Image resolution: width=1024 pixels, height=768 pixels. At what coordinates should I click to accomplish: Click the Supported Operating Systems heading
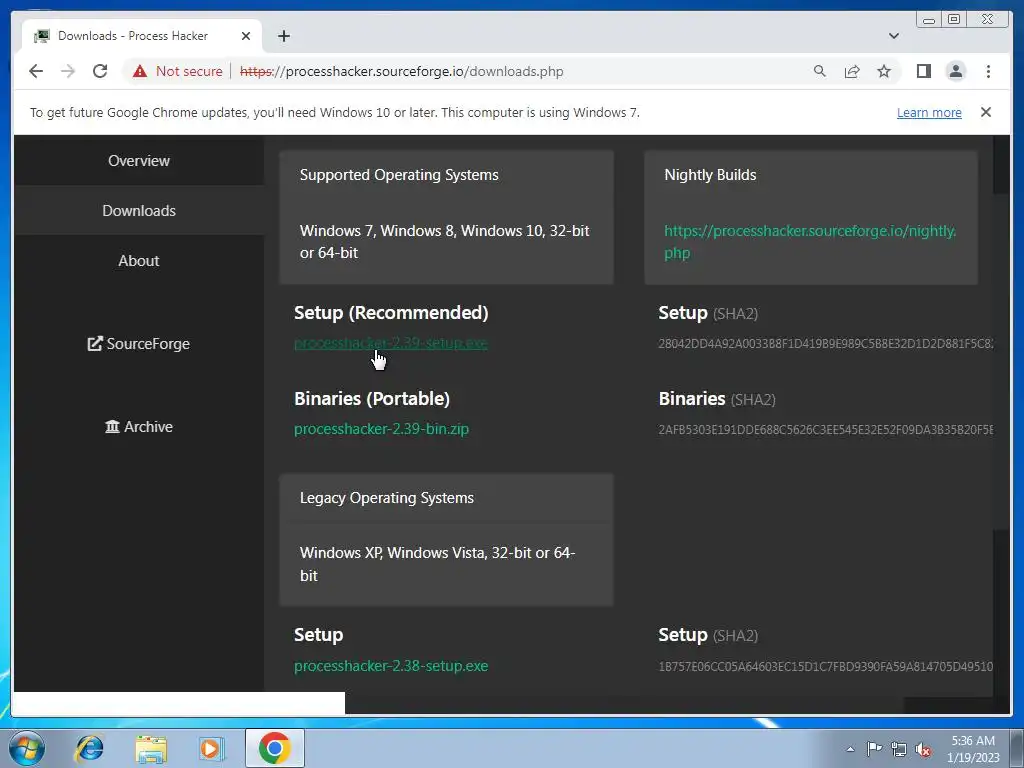[x=399, y=175]
